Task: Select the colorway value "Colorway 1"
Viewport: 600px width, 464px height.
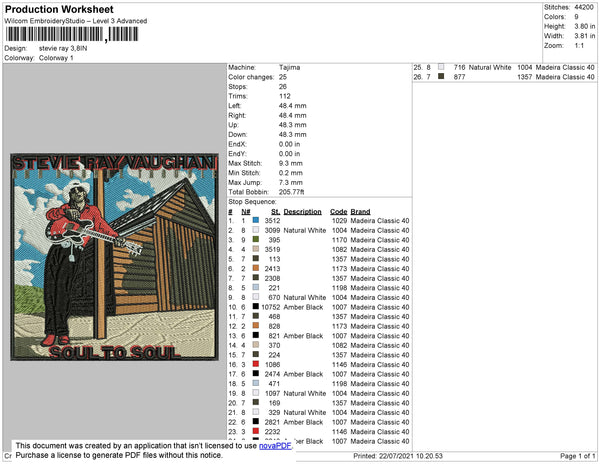Action: (56, 58)
